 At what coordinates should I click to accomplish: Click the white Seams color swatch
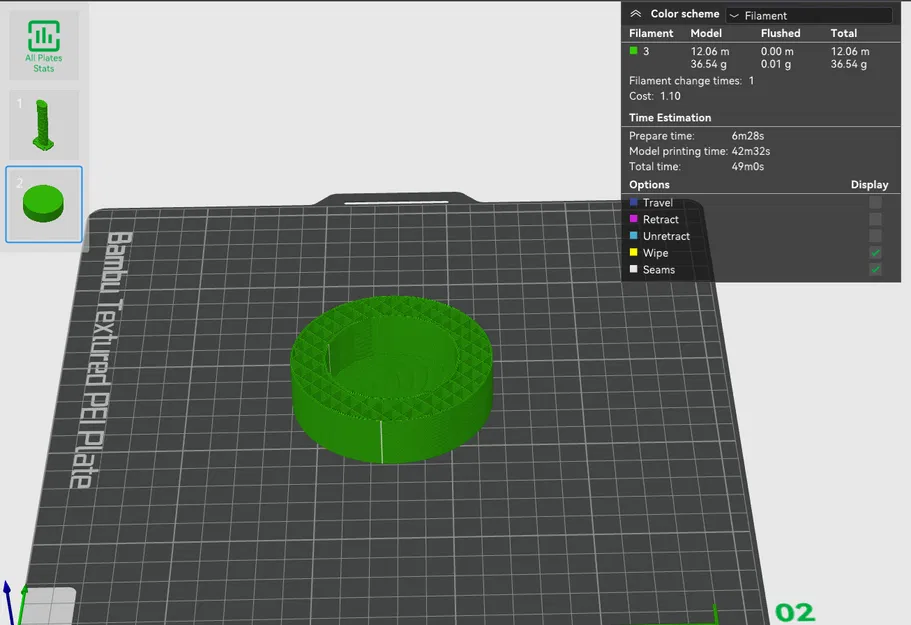(x=633, y=270)
